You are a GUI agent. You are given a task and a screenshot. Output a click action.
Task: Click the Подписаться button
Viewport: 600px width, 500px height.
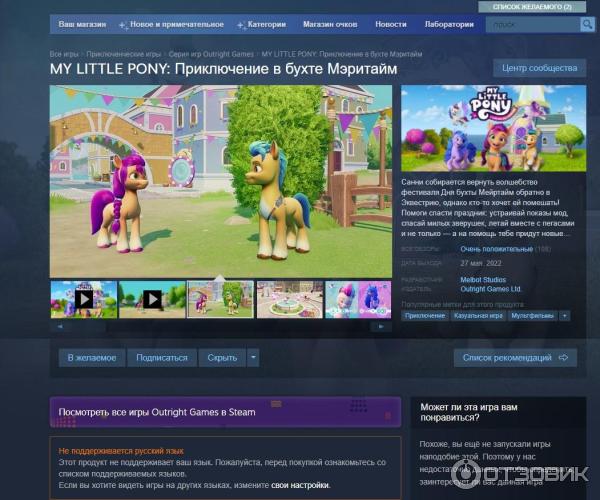click(162, 357)
